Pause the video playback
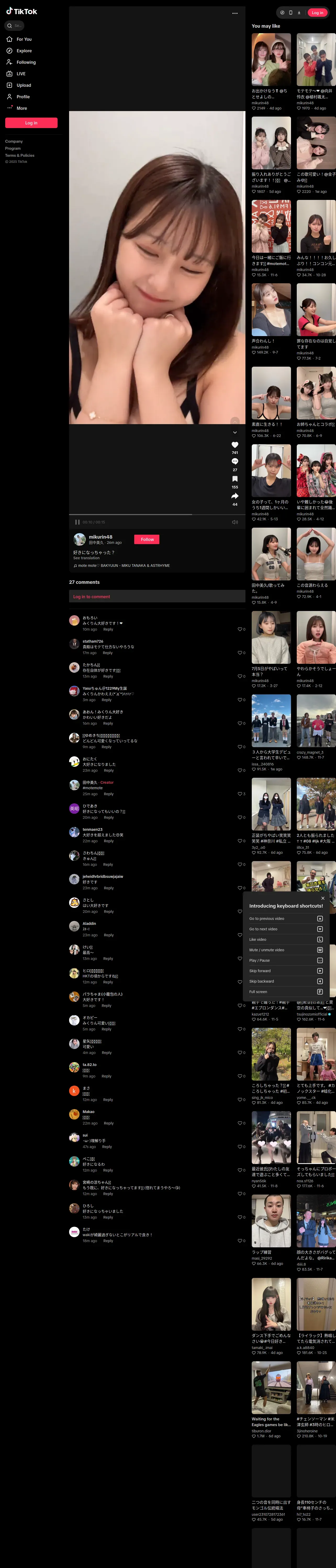The height and width of the screenshot is (1568, 336). pos(77,522)
